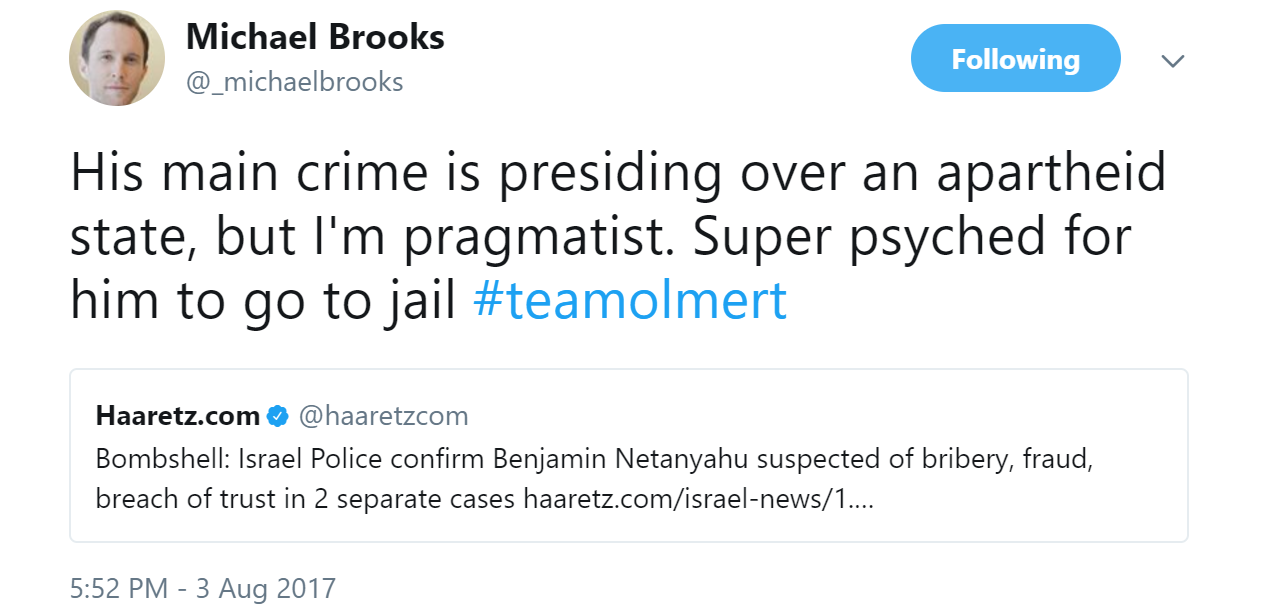Open the haaretz.com/israel-news article link
This screenshot has height=615, width=1261.
click(698, 499)
